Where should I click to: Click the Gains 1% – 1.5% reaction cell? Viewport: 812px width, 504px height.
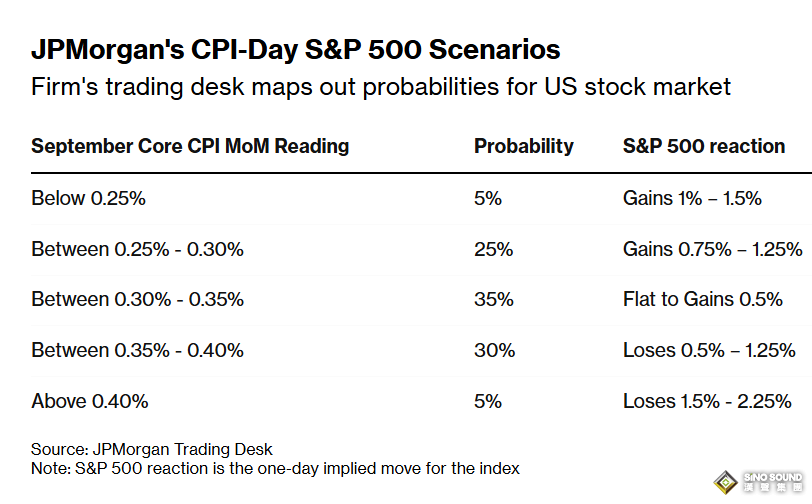[692, 198]
